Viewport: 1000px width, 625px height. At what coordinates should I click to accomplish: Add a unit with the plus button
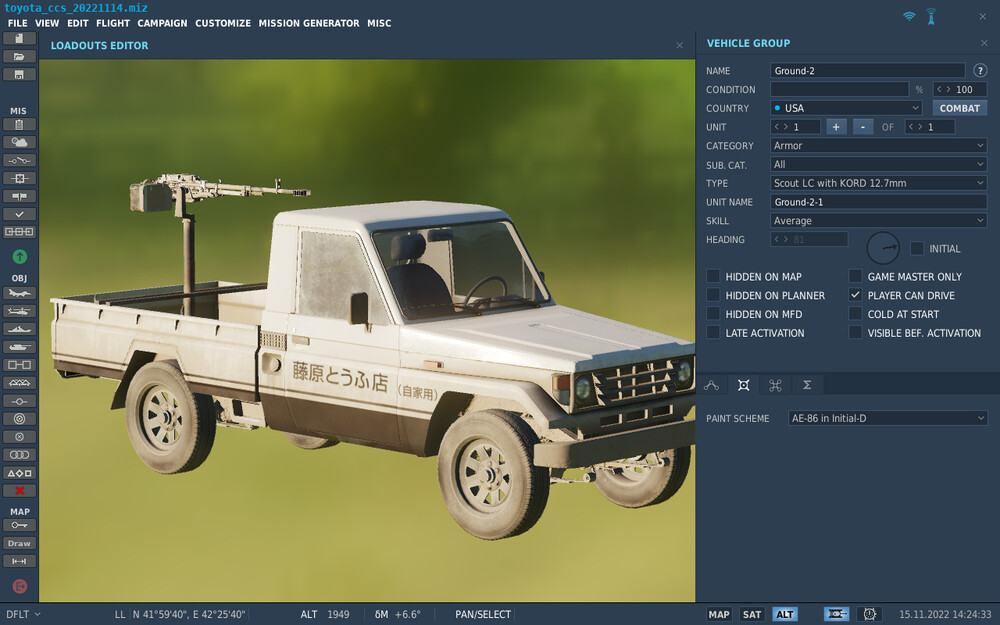[836, 126]
